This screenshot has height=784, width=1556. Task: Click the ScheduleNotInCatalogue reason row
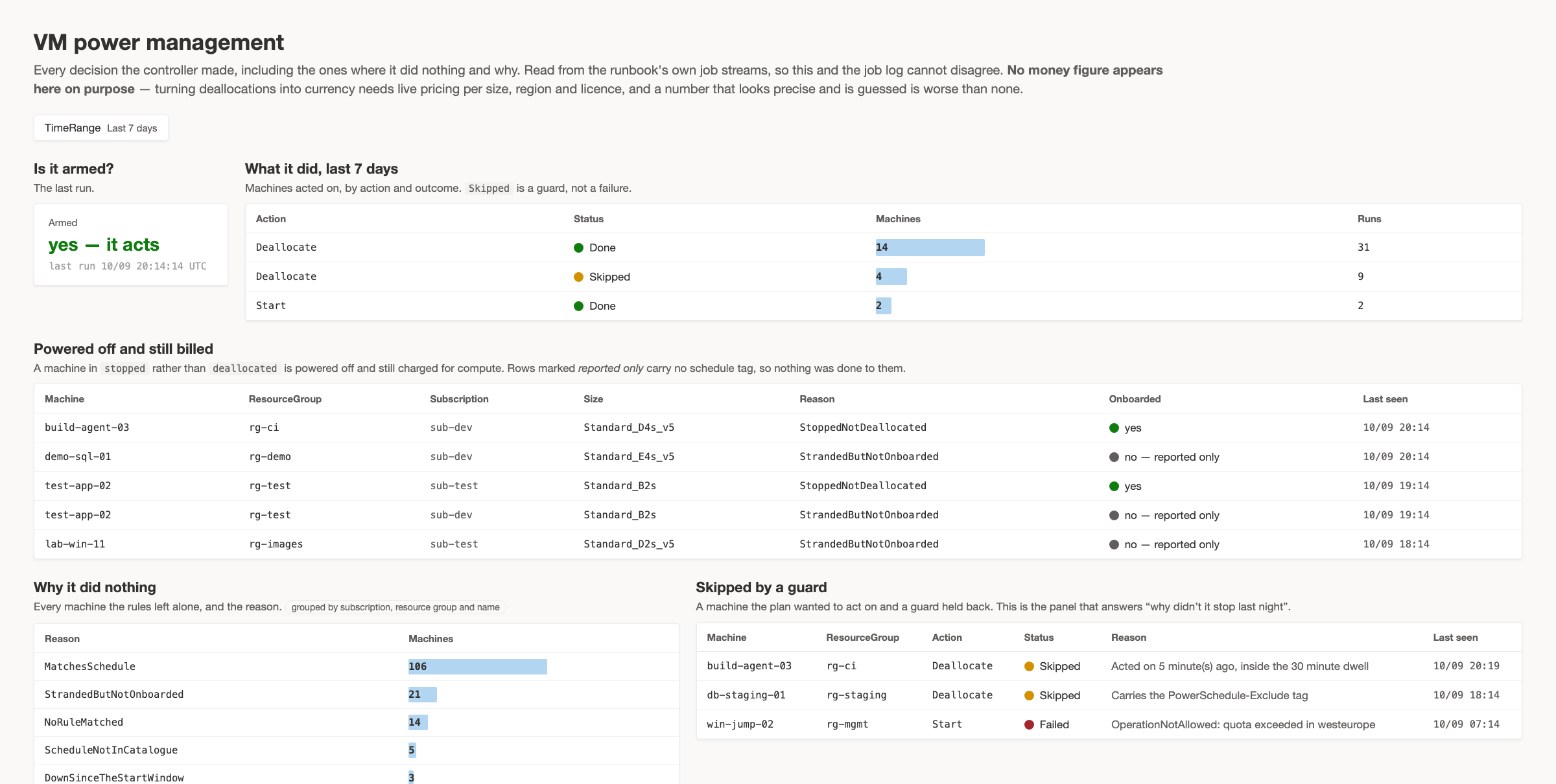[x=357, y=750]
